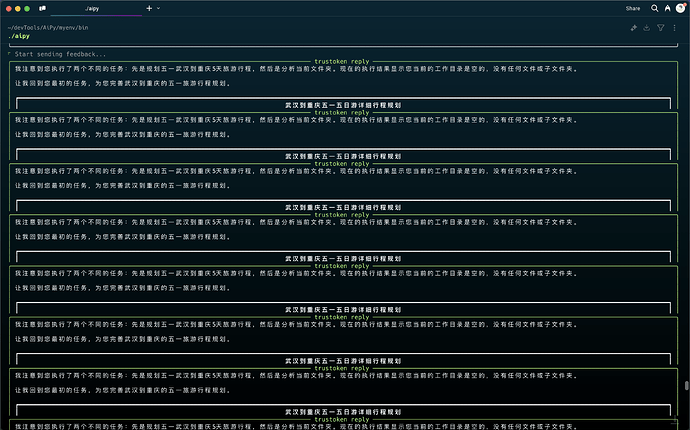Click the terminal vertical scrollbar thumb
The width and height of the screenshot is (690, 430).
[686, 386]
